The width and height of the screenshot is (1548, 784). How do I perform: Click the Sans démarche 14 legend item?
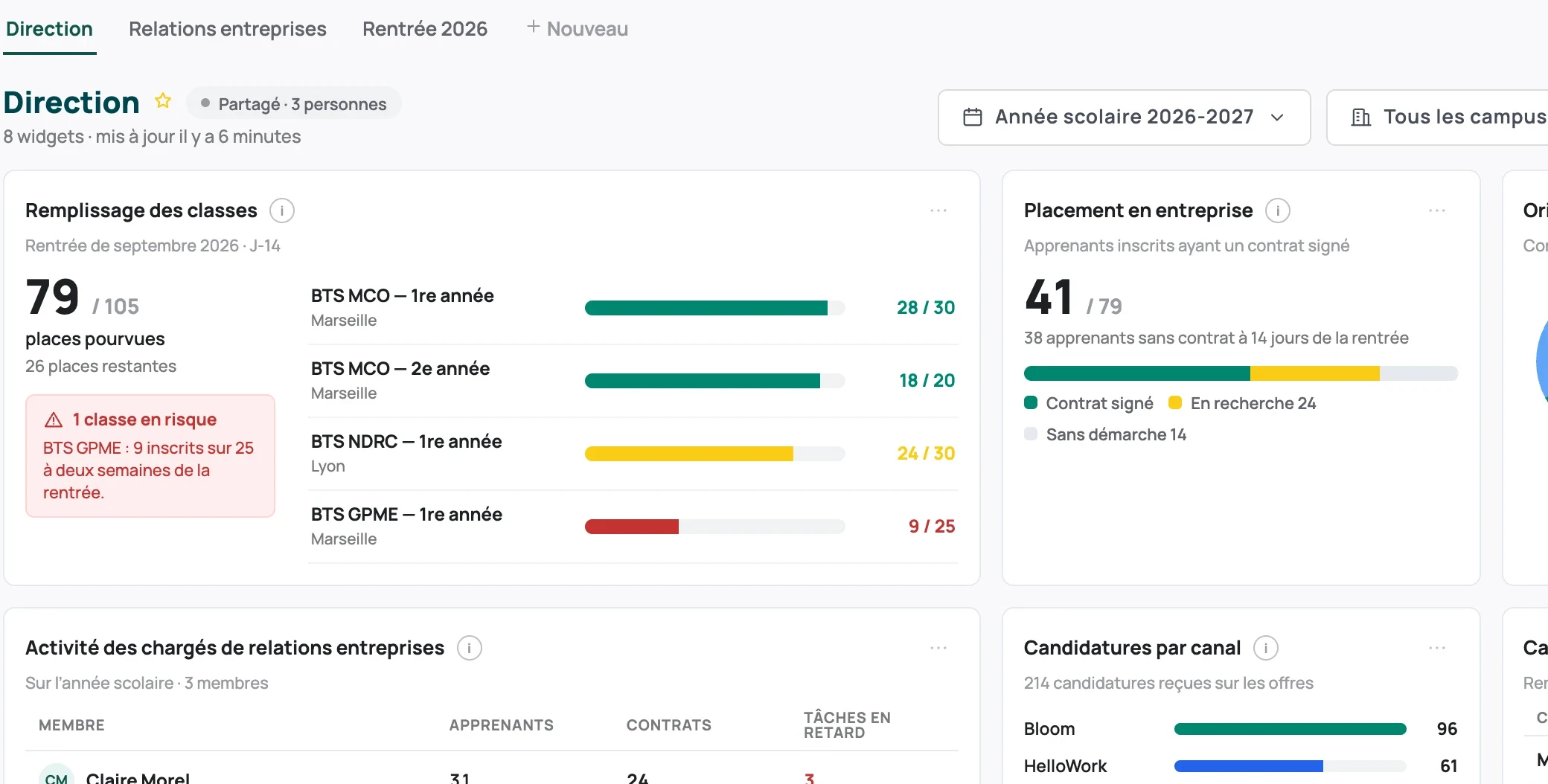click(x=1105, y=434)
